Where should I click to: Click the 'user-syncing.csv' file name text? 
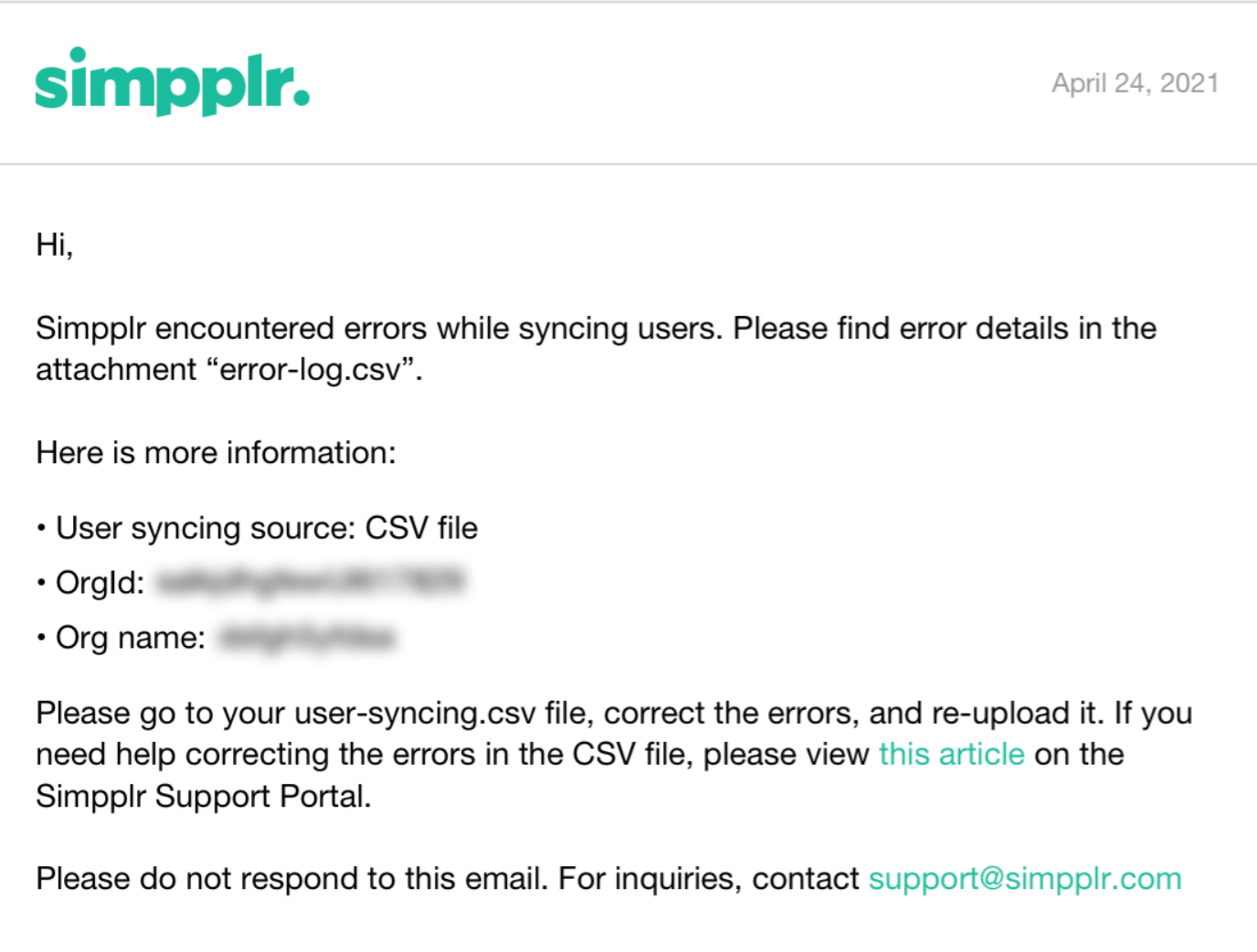coord(416,714)
